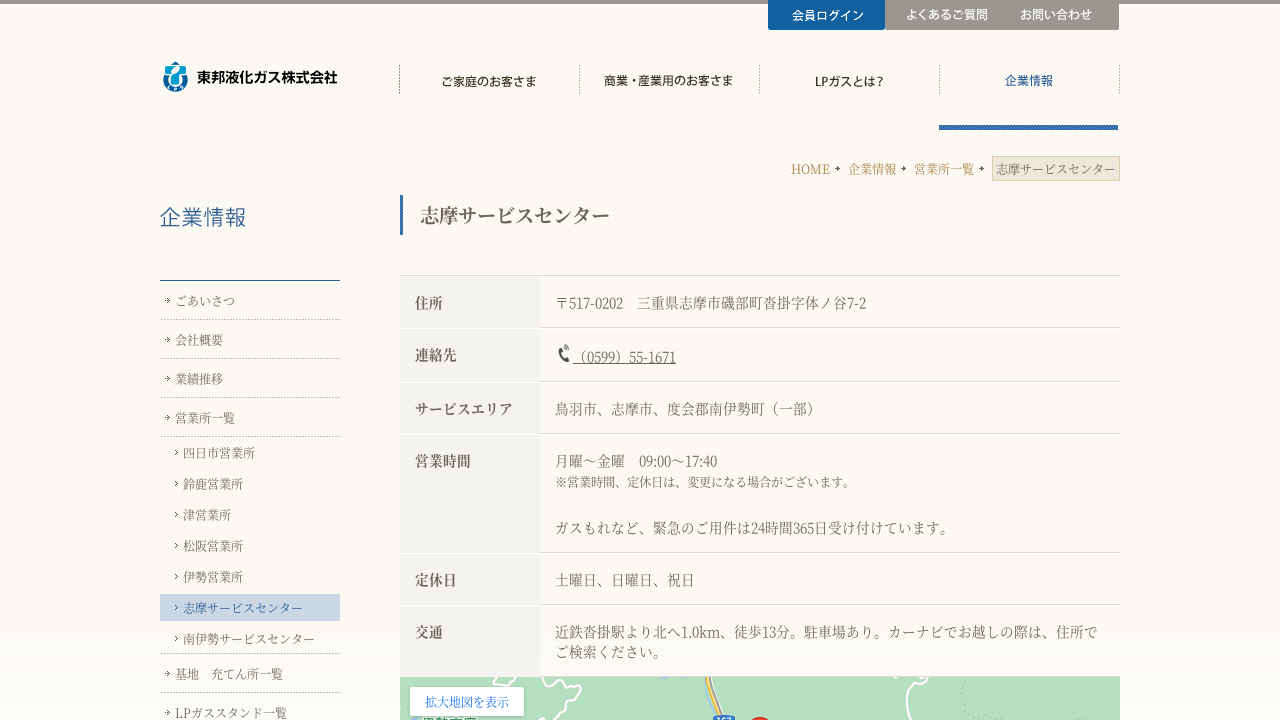The height and width of the screenshot is (720, 1280).
Task: Open 会社概要 sidebar item
Action: tap(199, 339)
